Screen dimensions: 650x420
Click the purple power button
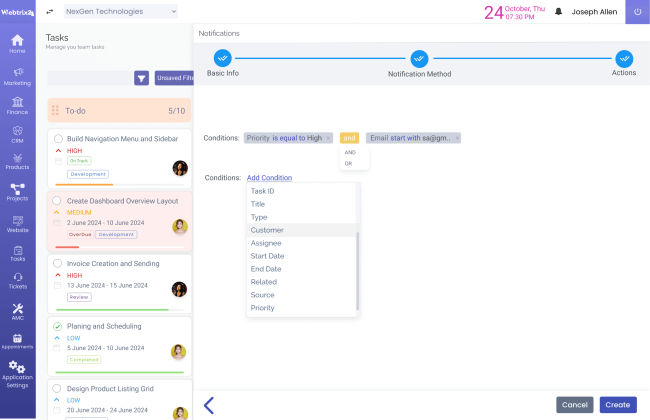tap(637, 12)
